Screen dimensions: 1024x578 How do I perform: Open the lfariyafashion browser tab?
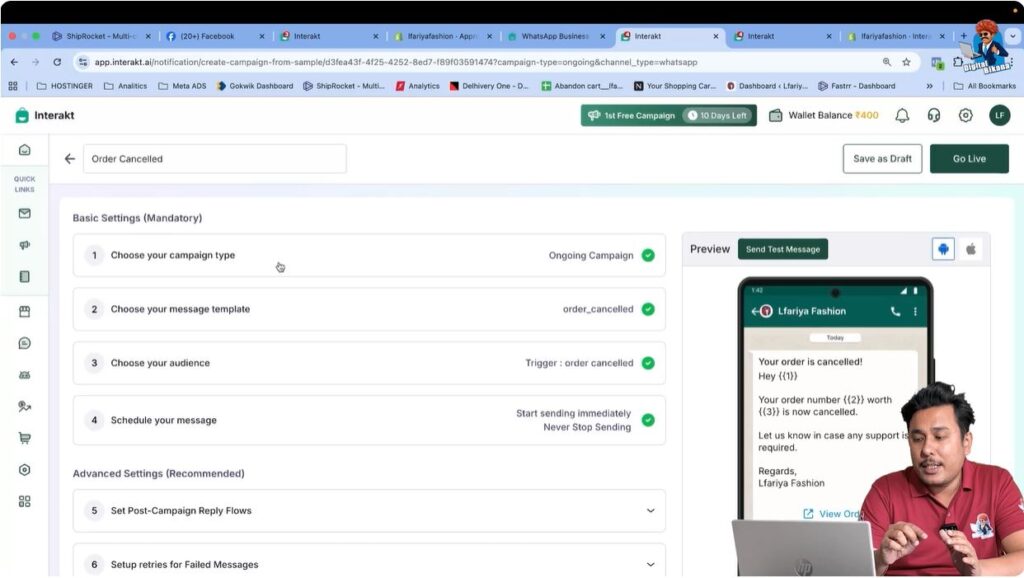click(x=893, y=35)
